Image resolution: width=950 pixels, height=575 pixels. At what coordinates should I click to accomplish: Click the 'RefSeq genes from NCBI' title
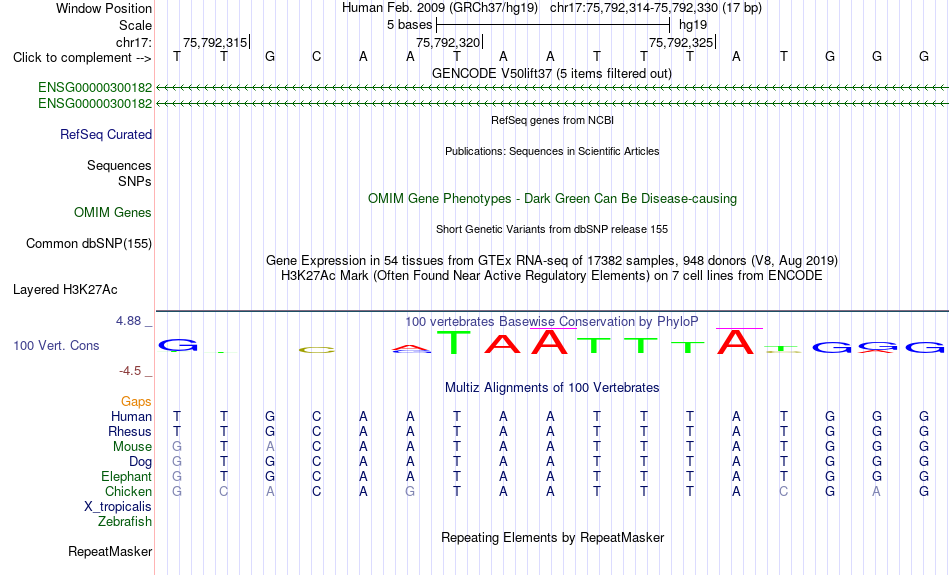pos(552,120)
